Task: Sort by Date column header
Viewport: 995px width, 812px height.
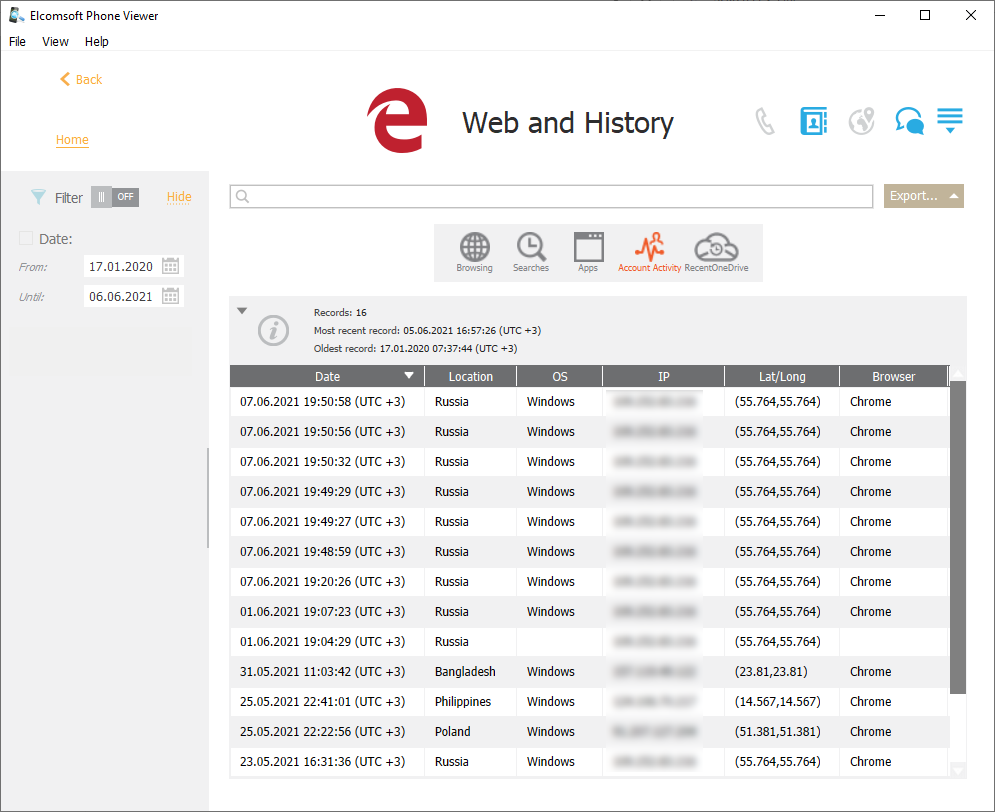Action: [327, 376]
